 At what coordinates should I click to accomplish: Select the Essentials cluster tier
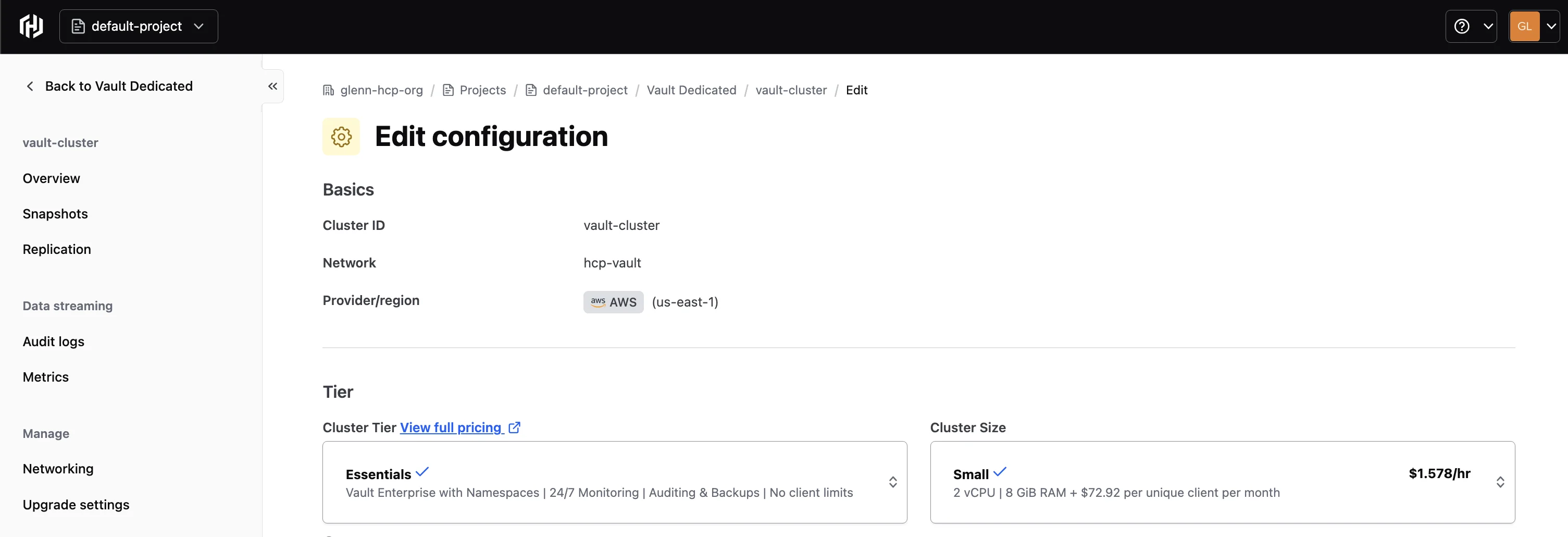point(614,482)
